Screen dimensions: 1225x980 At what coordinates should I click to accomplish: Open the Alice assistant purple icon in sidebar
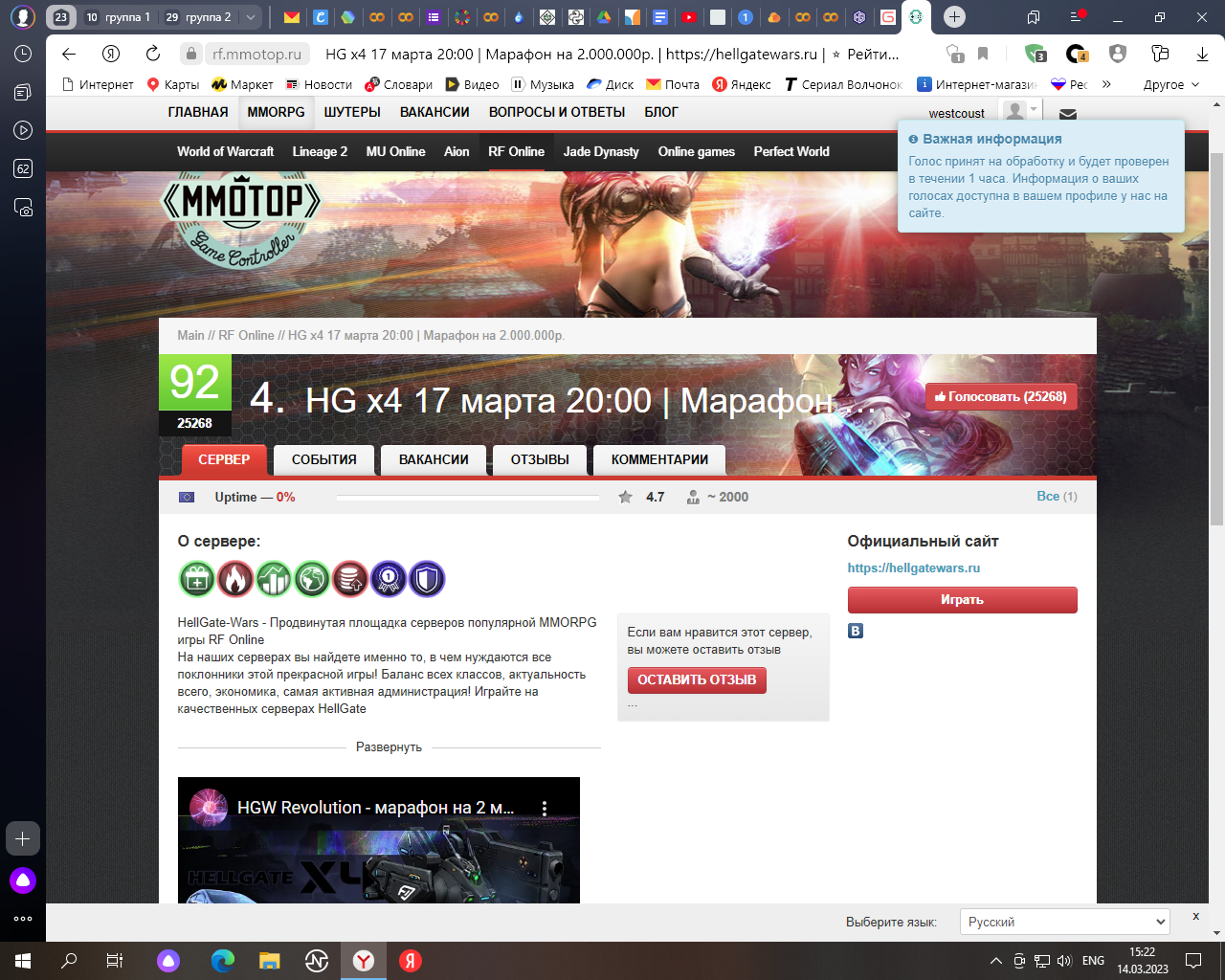(x=23, y=880)
